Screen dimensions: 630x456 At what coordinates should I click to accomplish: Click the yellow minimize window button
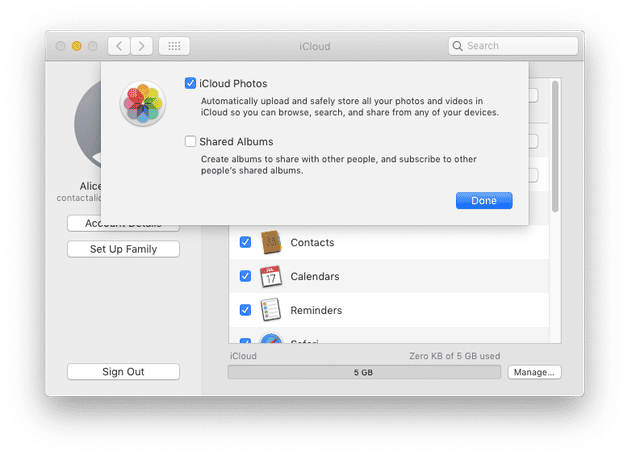pos(76,46)
